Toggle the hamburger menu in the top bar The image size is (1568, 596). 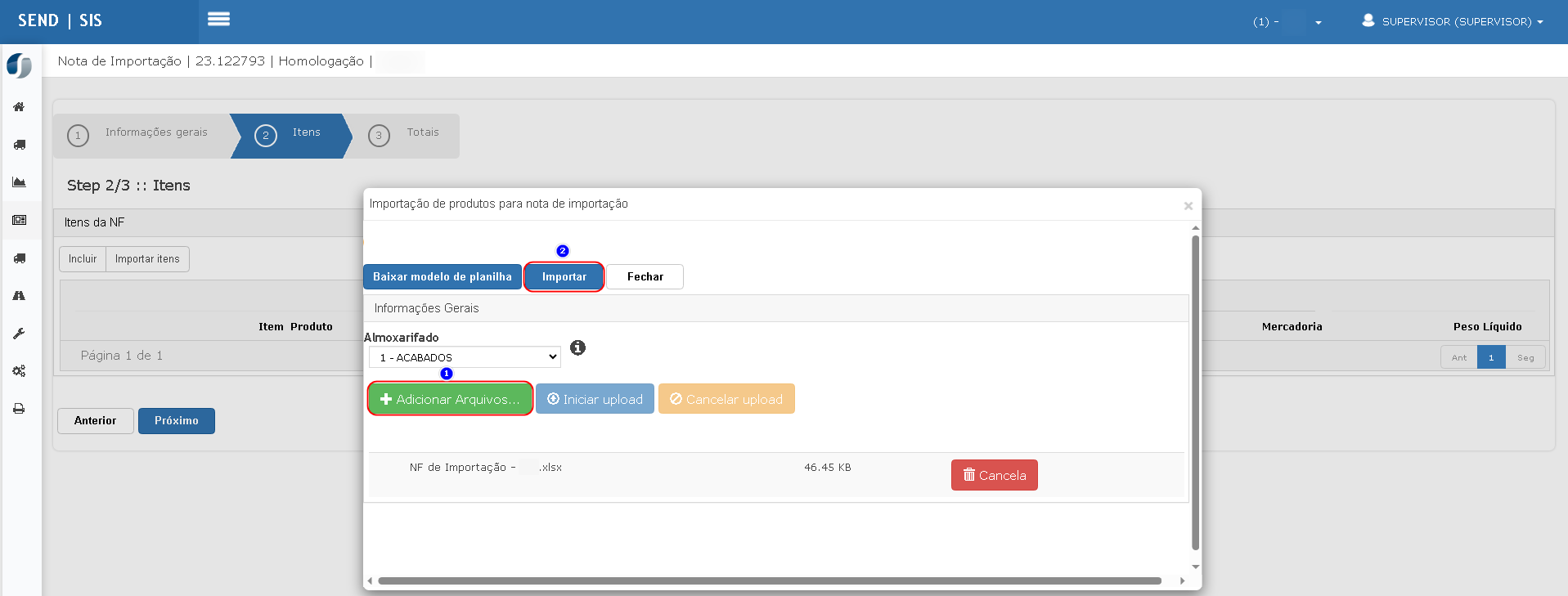pos(218,19)
